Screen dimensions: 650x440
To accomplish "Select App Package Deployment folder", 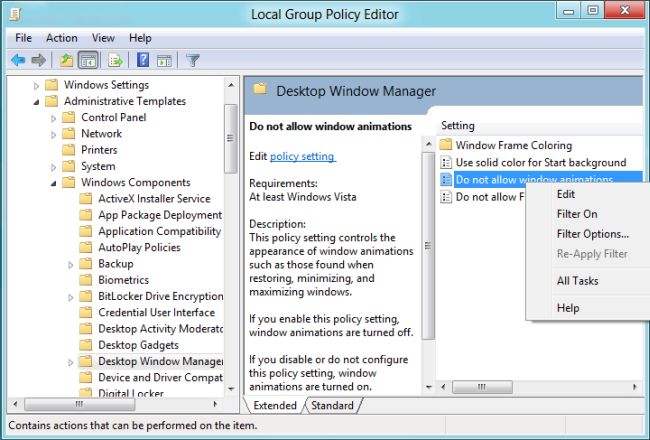I will 160,215.
